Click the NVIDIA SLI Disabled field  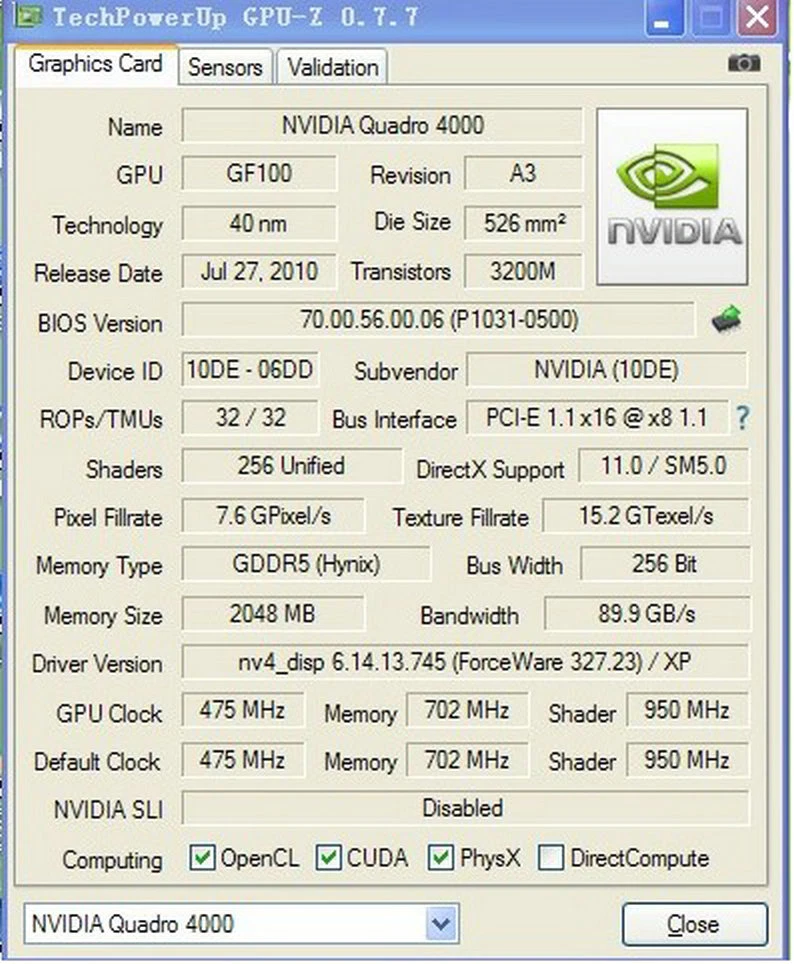[465, 808]
